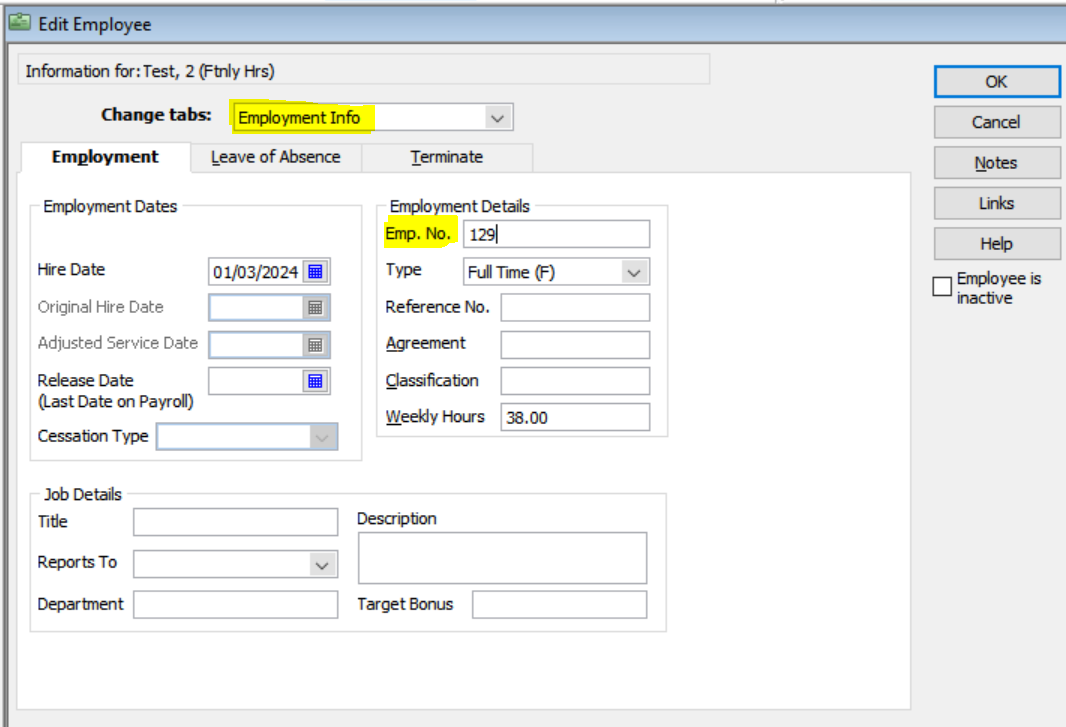Select the Classification input field

click(x=575, y=381)
